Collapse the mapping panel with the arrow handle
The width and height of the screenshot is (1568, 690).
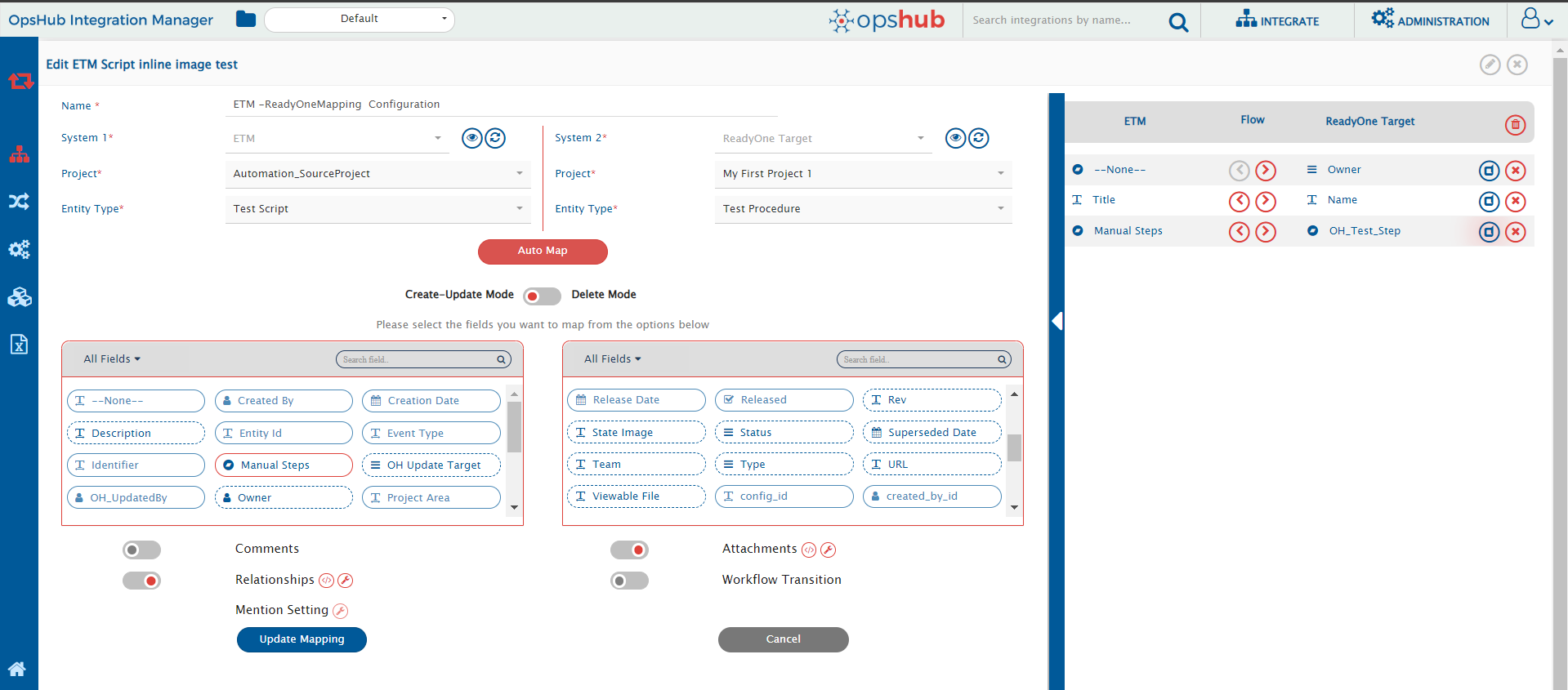1057,321
